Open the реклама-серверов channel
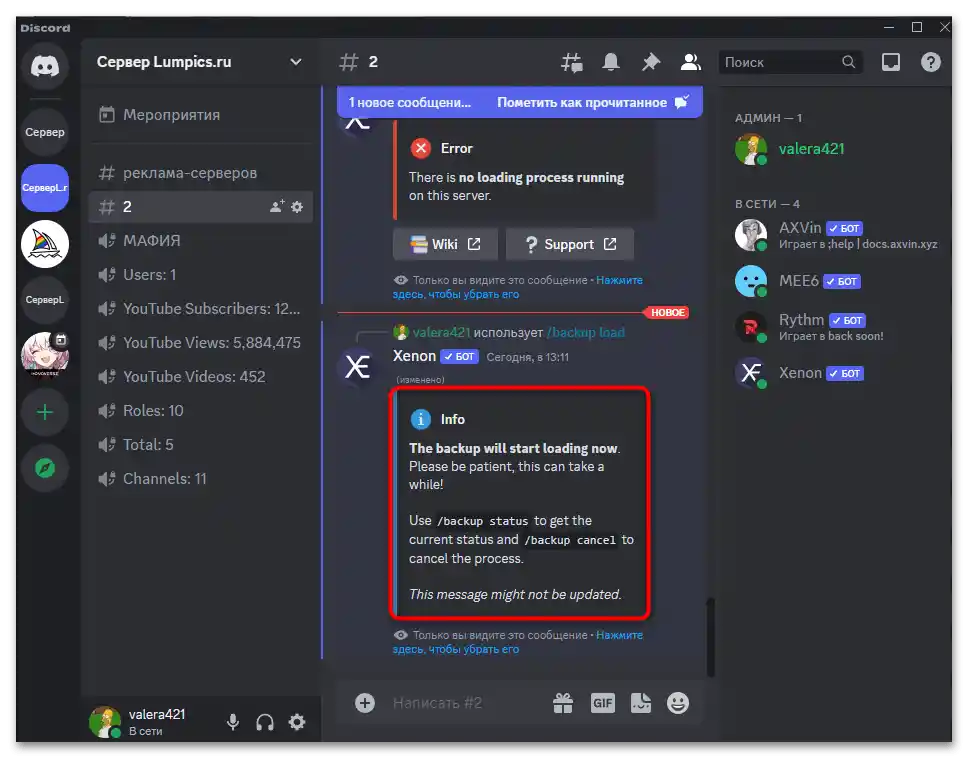Viewport: 968px width, 758px height. point(201,173)
